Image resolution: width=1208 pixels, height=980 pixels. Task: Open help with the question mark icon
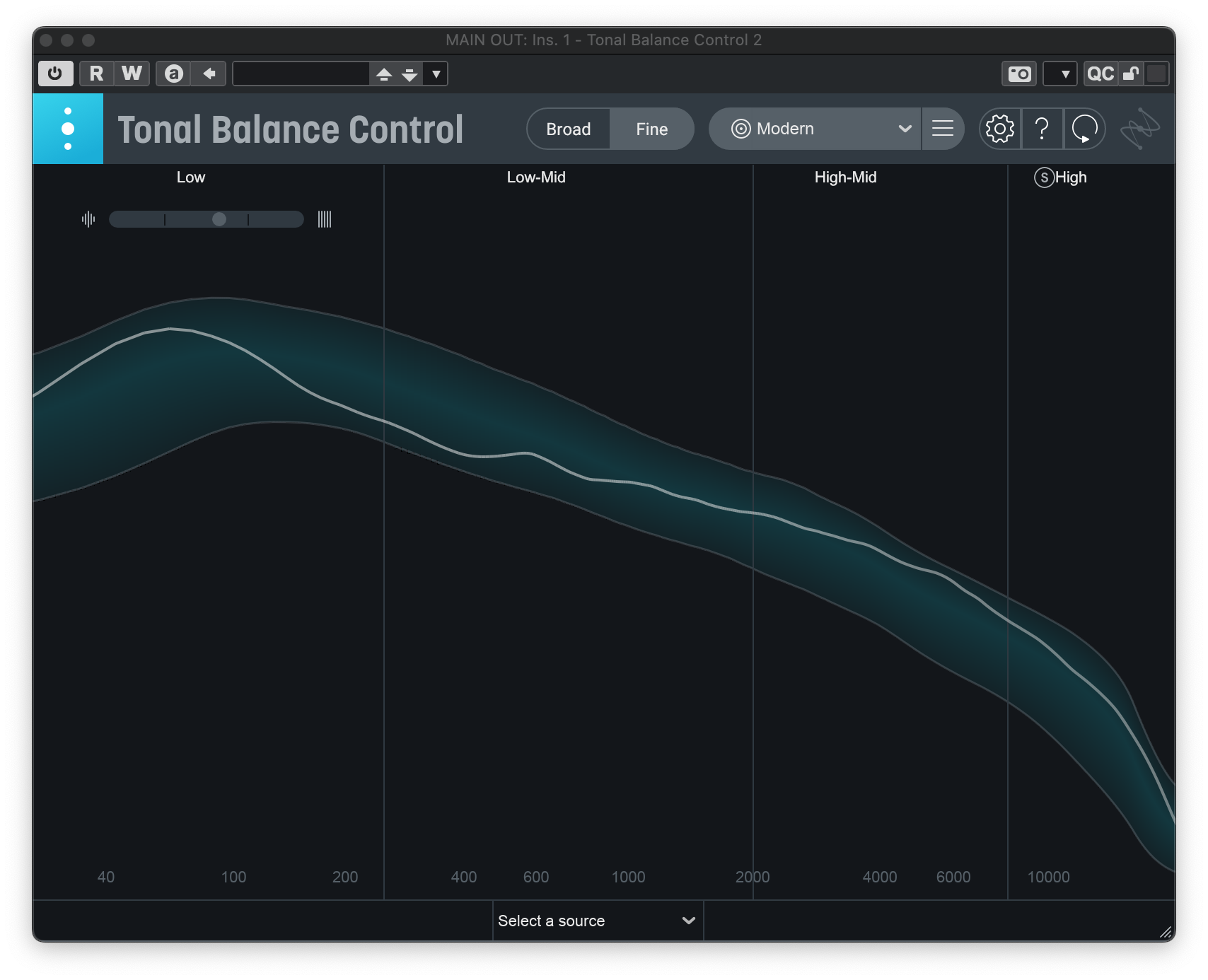(x=1042, y=129)
